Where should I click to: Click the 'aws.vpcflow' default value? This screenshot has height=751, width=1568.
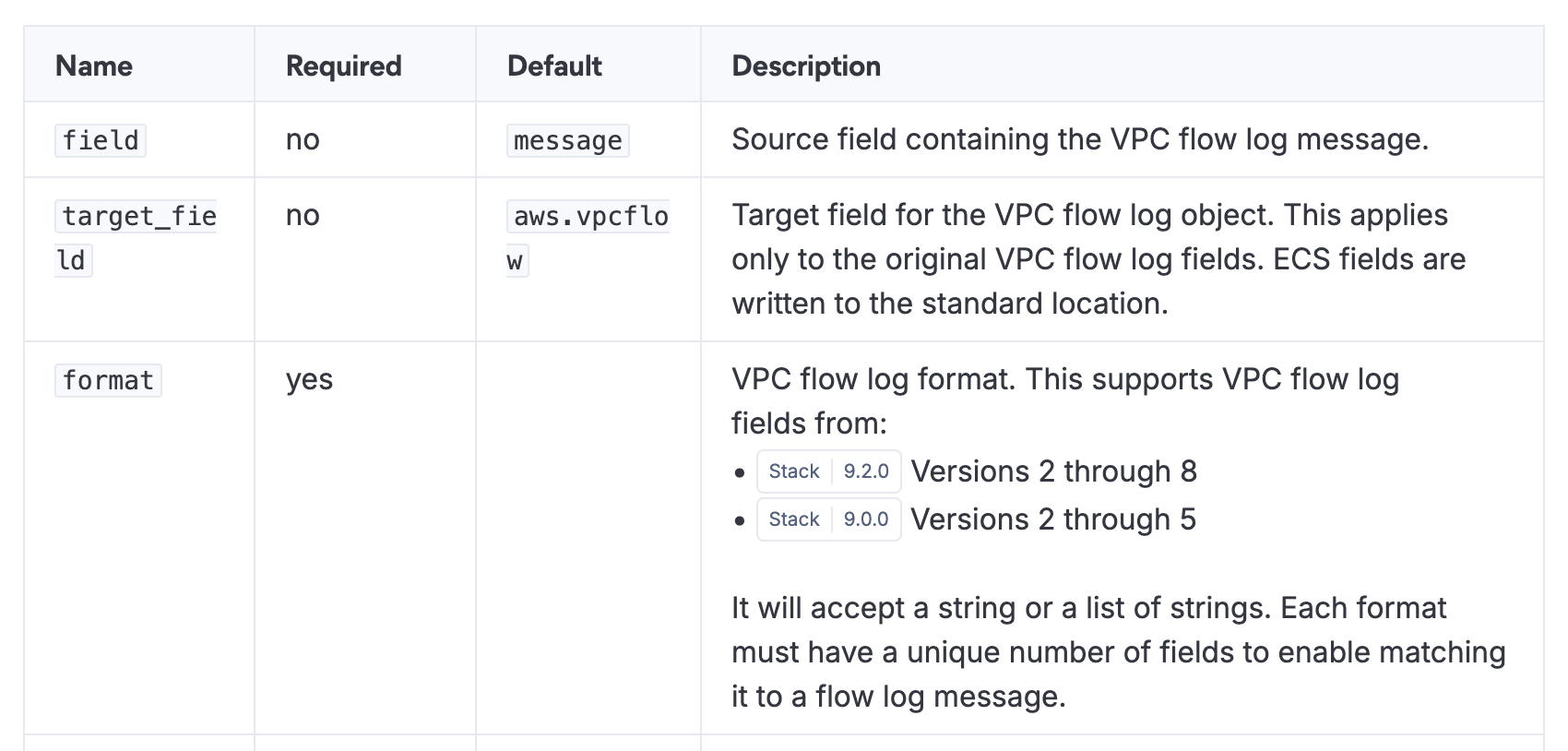point(589,217)
